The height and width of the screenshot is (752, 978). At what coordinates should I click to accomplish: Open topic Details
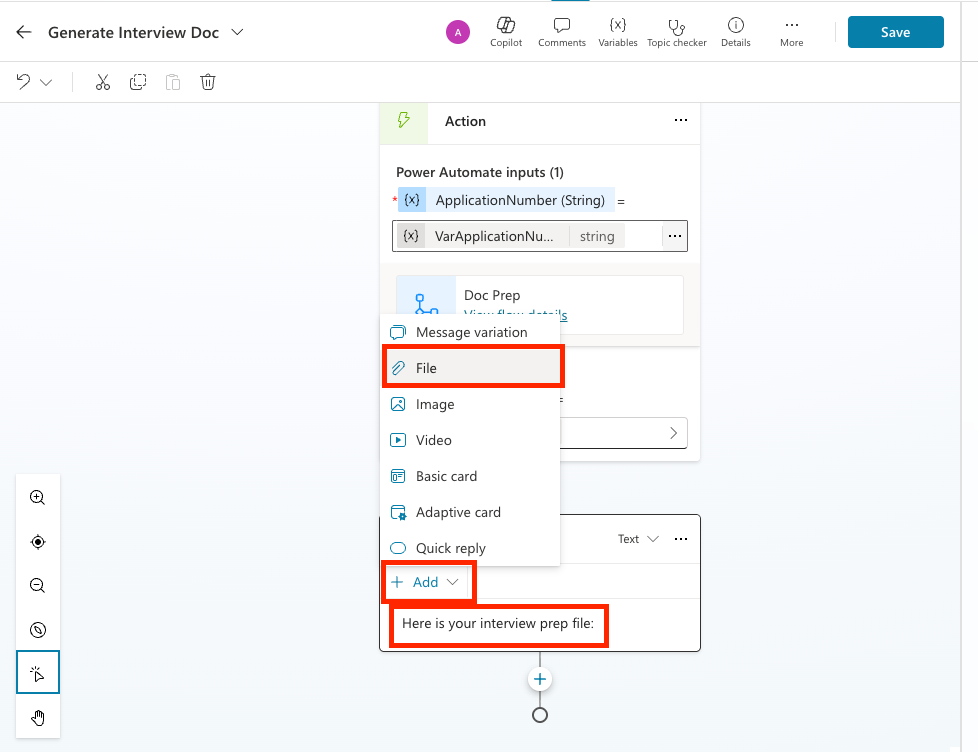point(735,32)
